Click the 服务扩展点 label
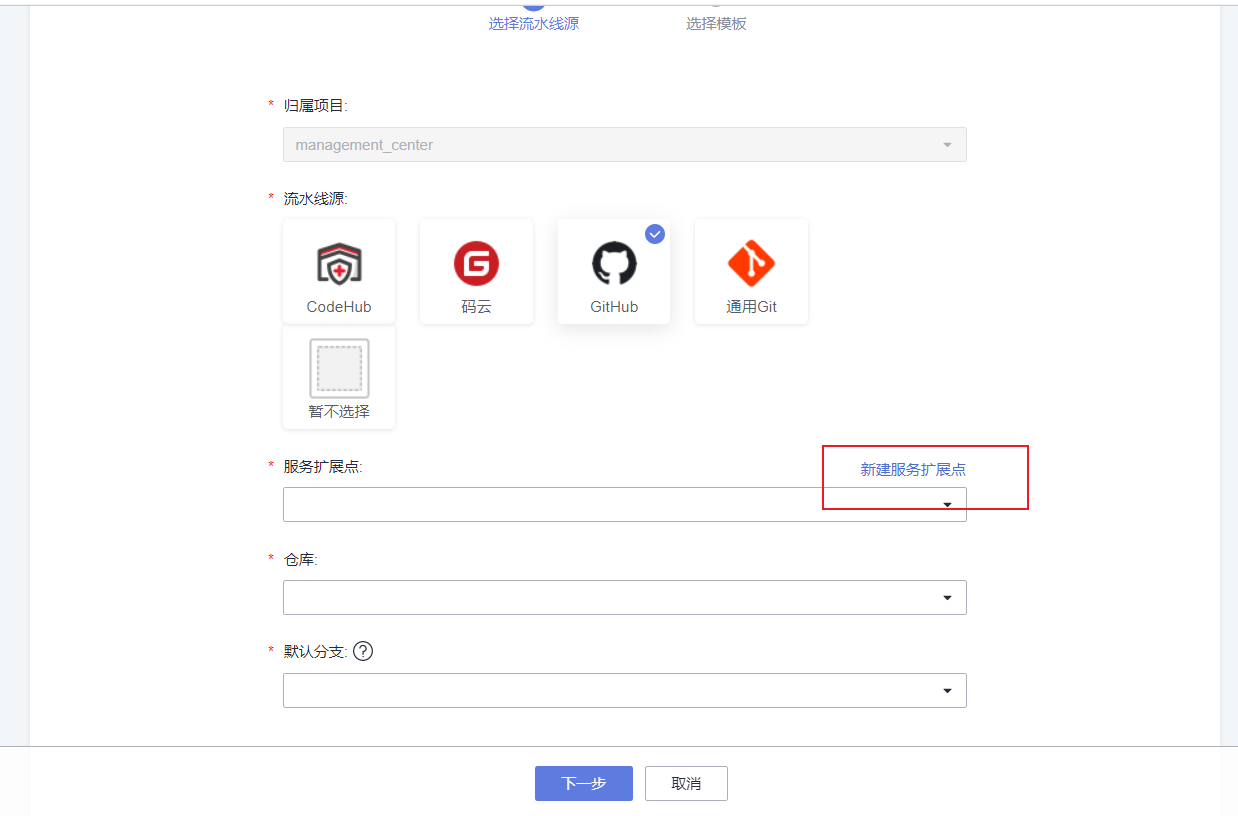1238x816 pixels. tap(323, 466)
